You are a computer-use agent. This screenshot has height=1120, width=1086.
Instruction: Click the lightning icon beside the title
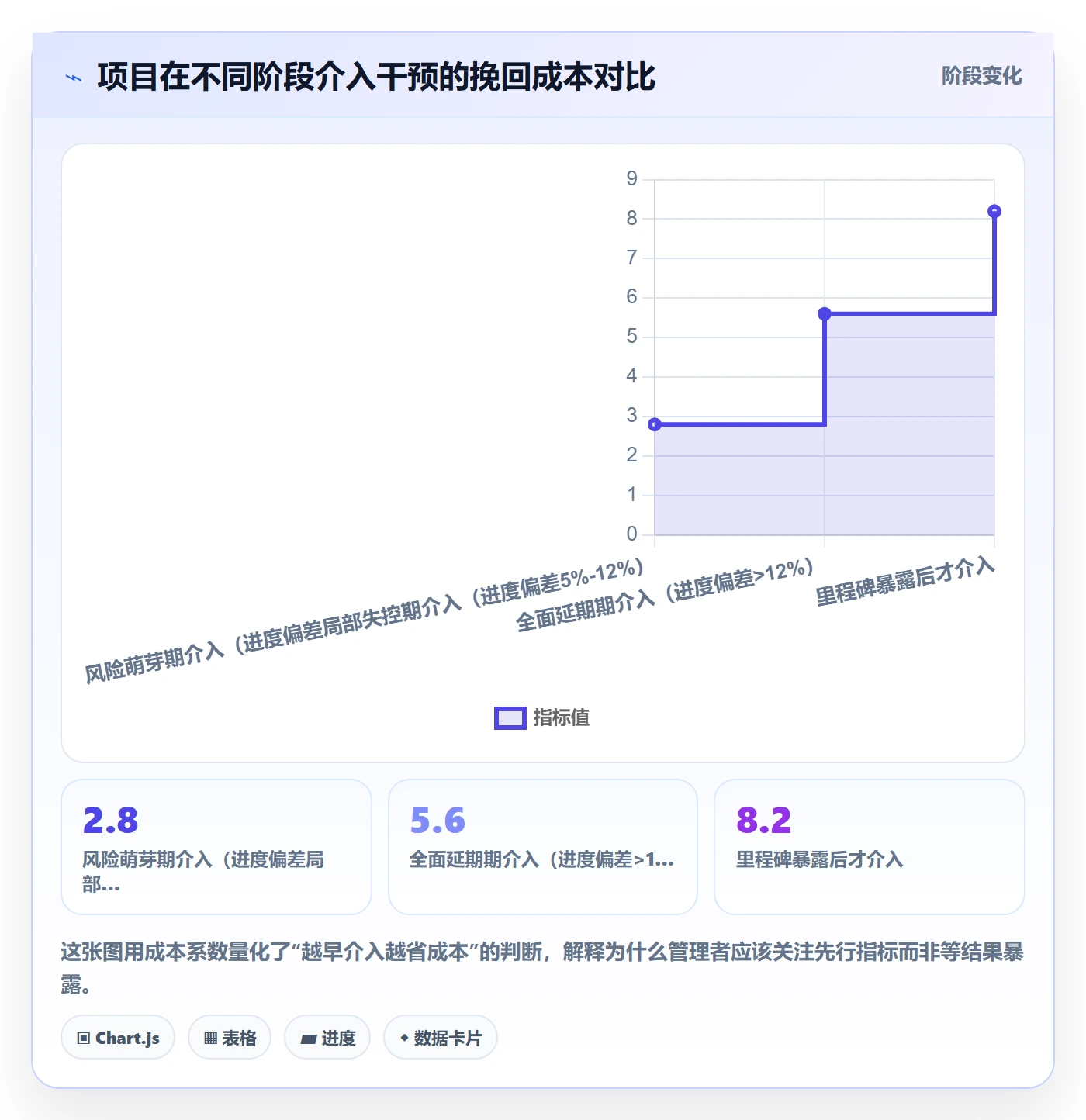click(x=74, y=78)
